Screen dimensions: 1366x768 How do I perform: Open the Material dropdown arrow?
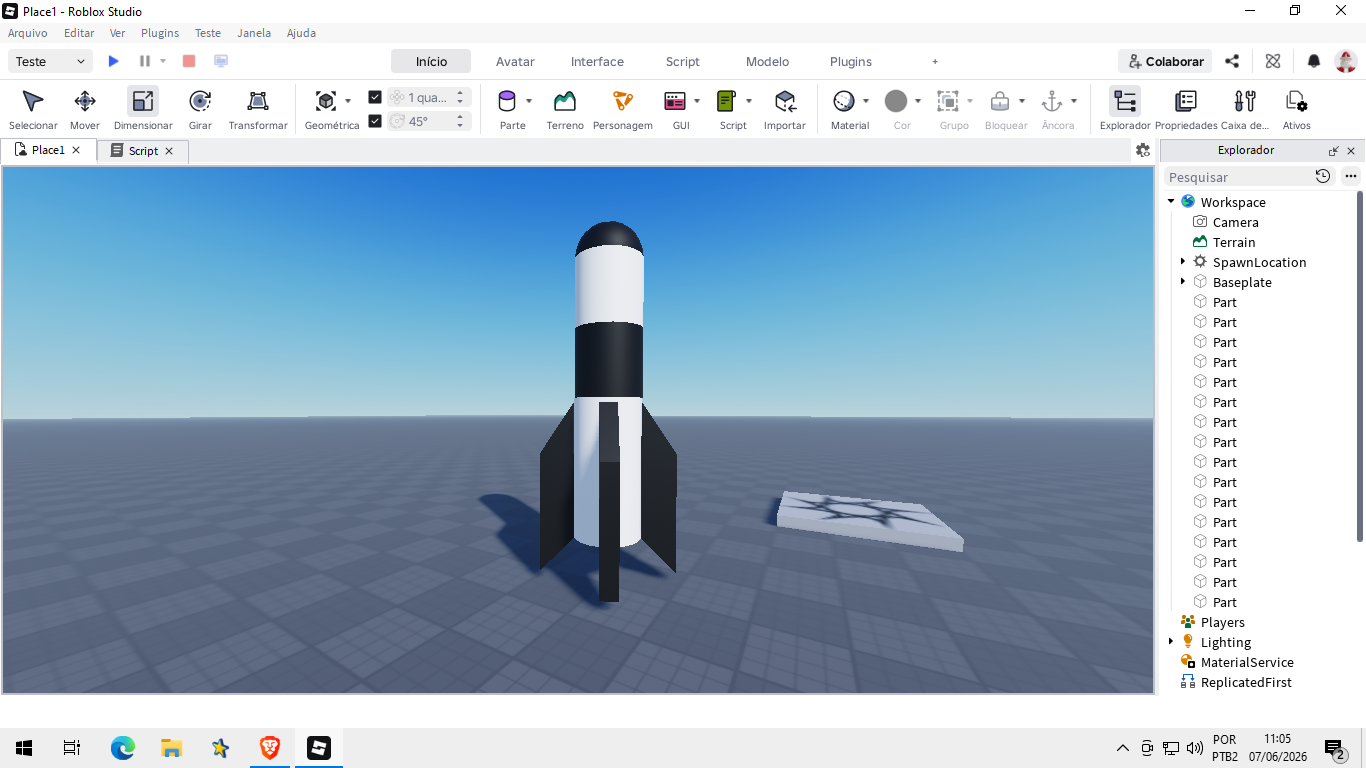pyautogui.click(x=866, y=101)
